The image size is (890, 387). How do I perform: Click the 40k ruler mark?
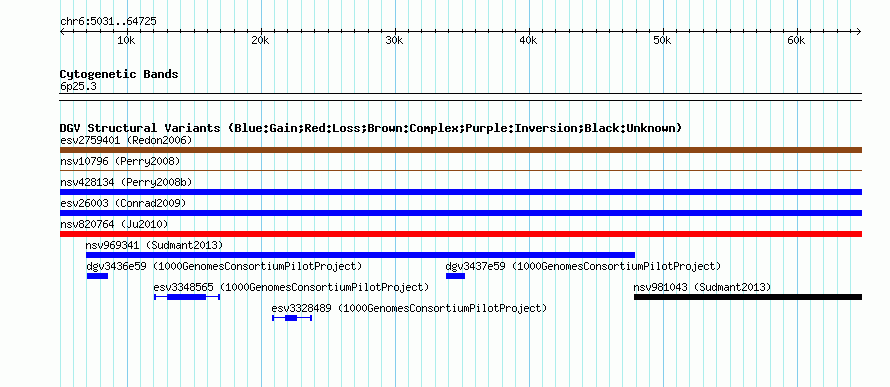pyautogui.click(x=528, y=41)
